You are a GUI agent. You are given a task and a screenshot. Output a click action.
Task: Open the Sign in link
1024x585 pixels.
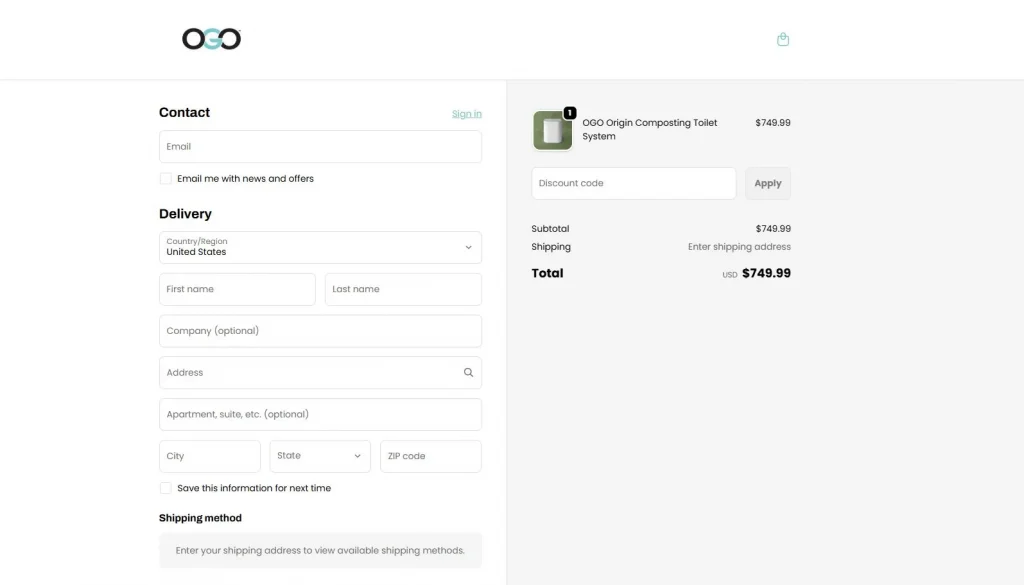tap(466, 113)
